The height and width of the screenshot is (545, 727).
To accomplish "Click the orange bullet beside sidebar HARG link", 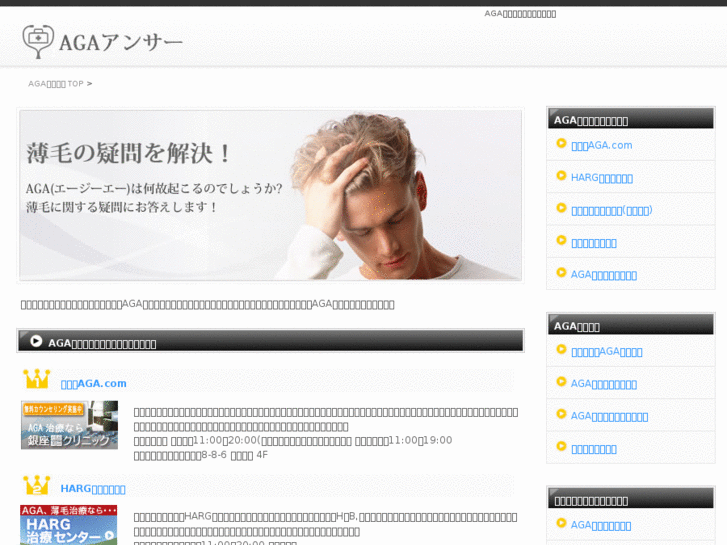I will point(561,176).
